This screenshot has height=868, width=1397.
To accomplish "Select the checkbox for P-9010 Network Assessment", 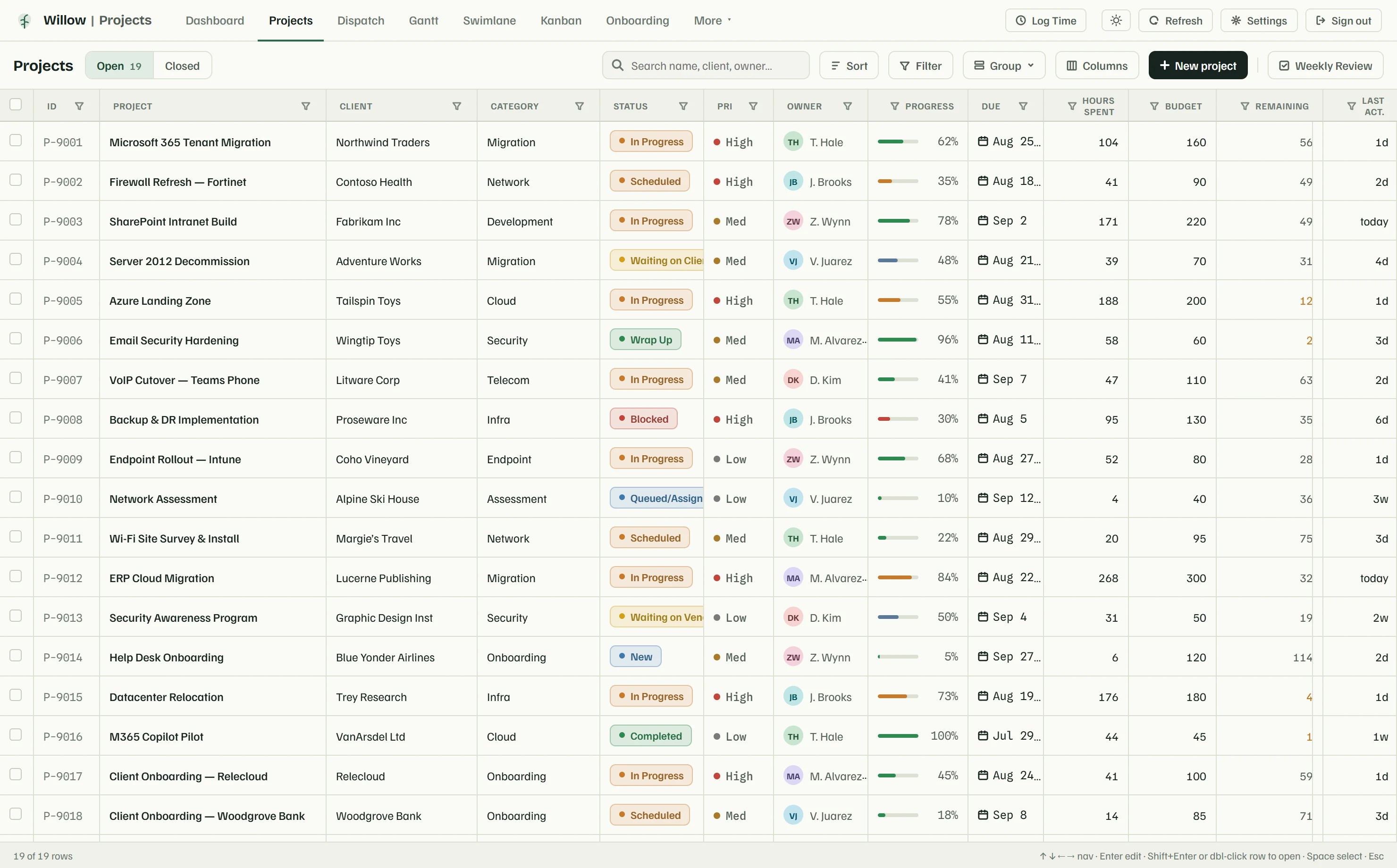I will click(16, 497).
